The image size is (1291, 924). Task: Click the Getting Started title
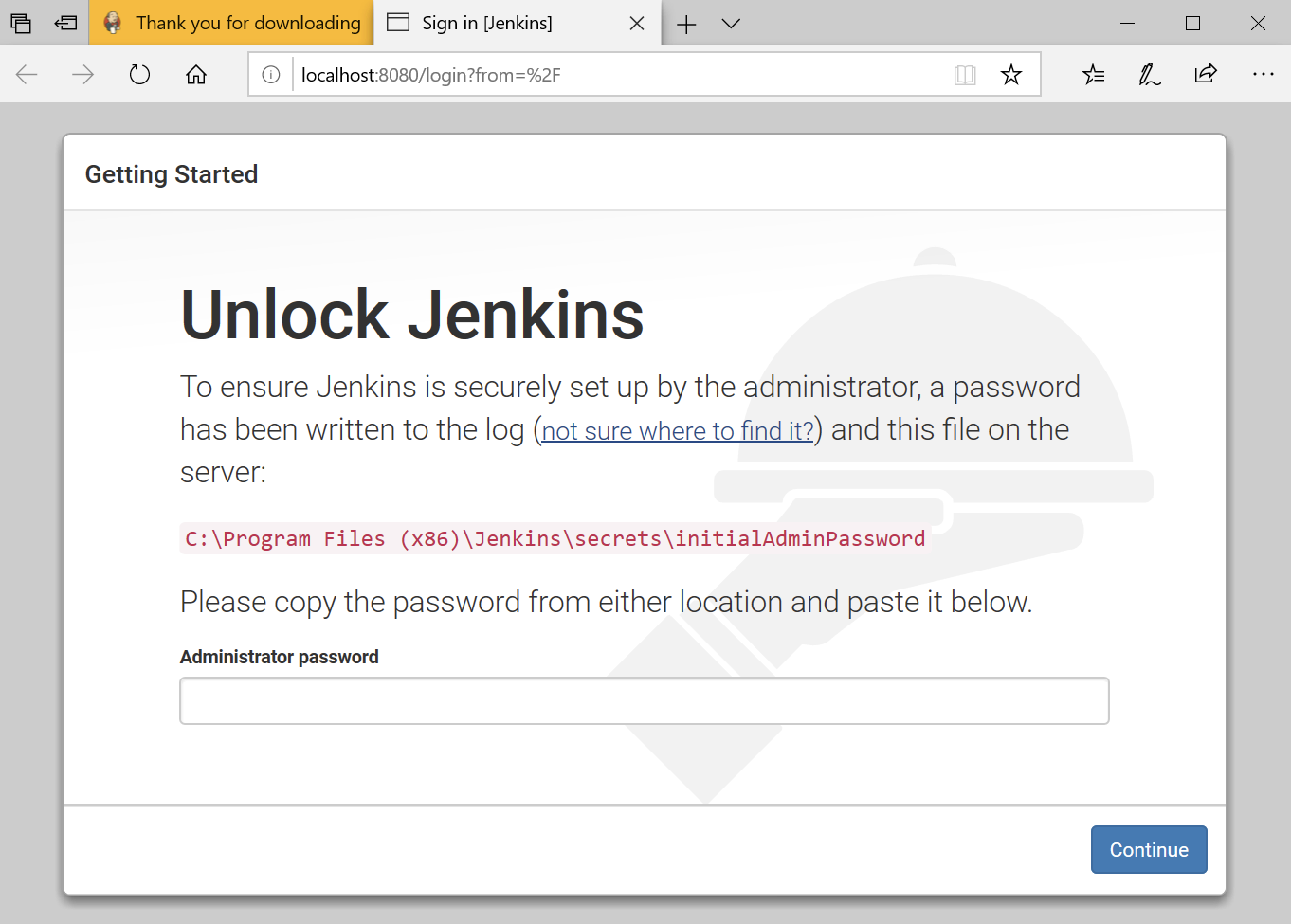coord(172,174)
